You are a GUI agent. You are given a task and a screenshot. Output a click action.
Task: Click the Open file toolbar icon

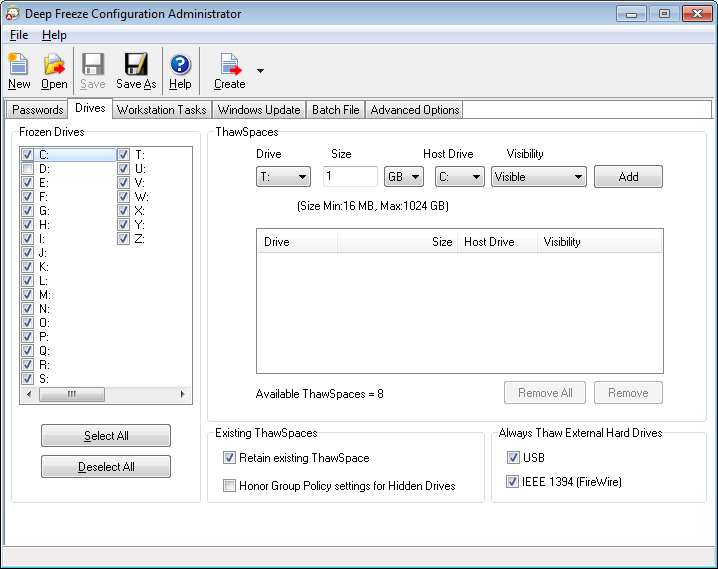coord(54,71)
